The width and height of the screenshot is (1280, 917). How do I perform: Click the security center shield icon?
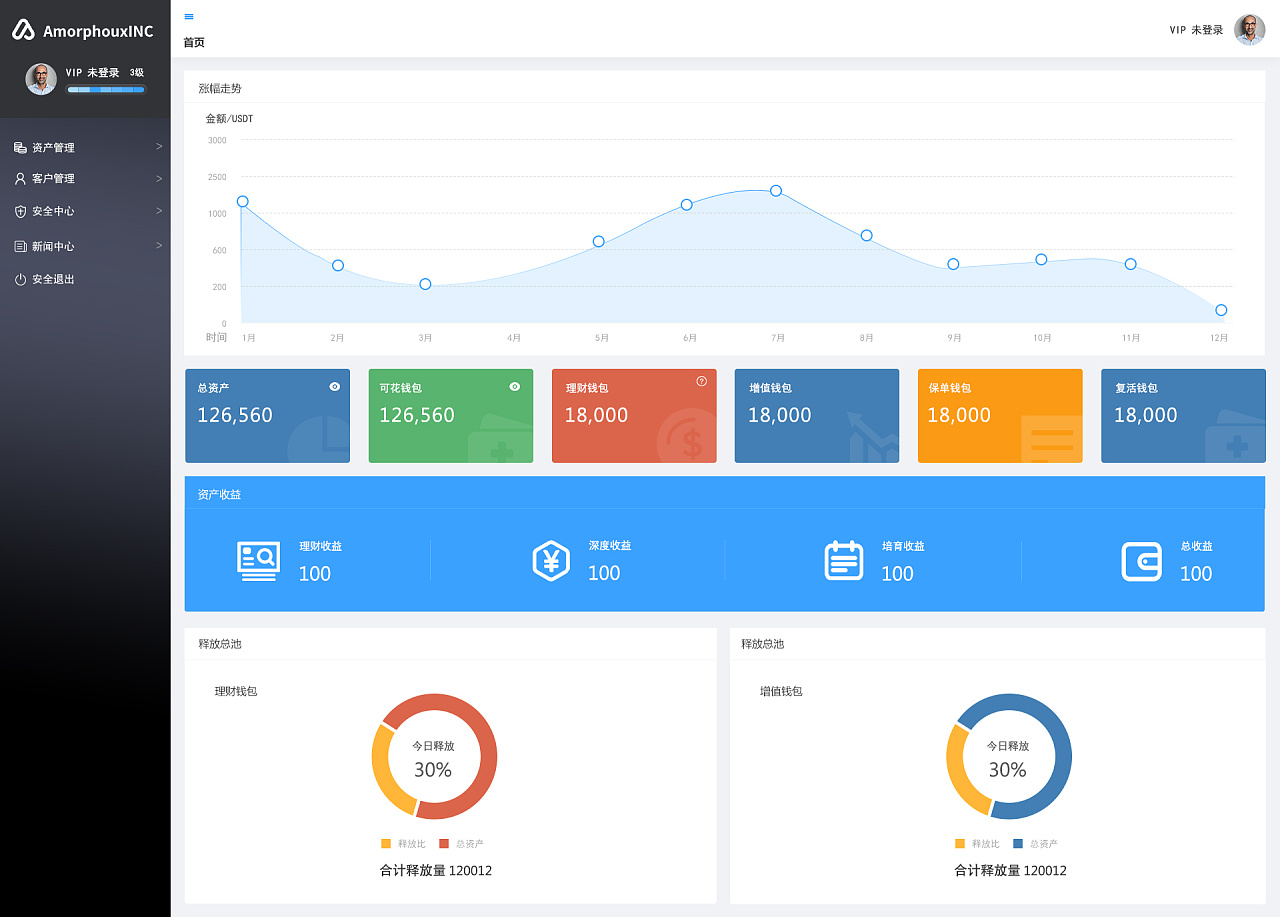[x=20, y=211]
